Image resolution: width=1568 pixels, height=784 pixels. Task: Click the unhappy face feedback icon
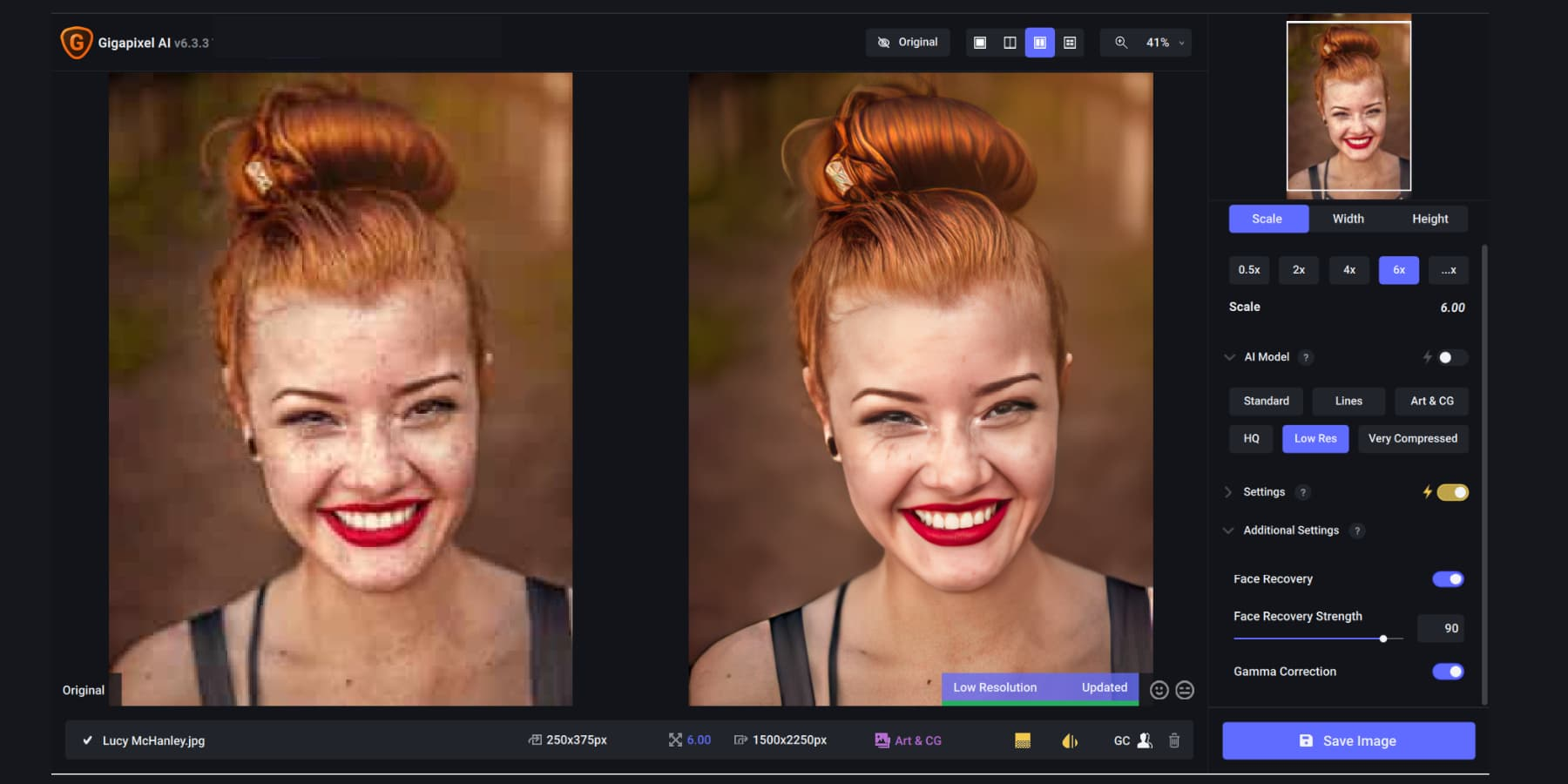click(1184, 690)
